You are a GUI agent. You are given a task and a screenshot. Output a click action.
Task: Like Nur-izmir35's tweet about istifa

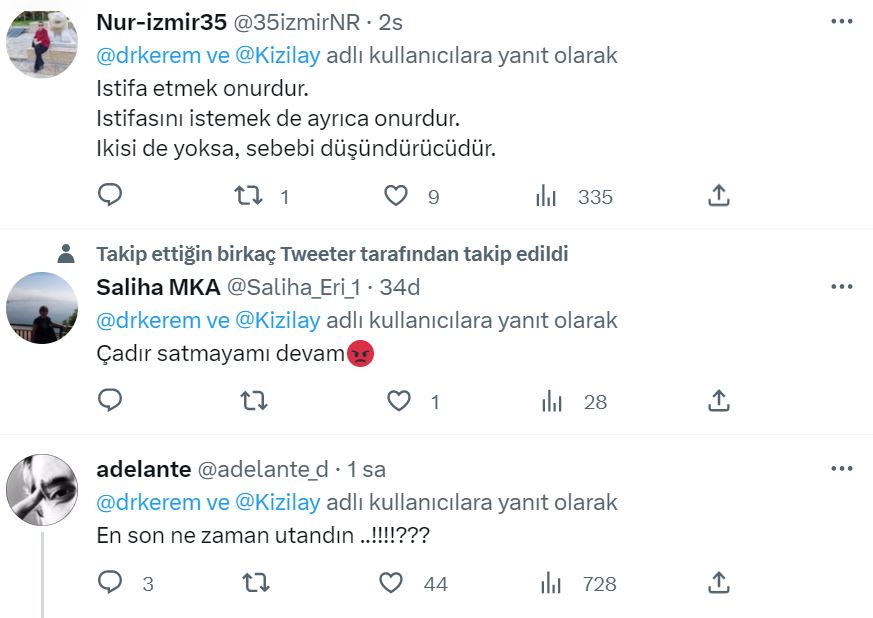397,196
